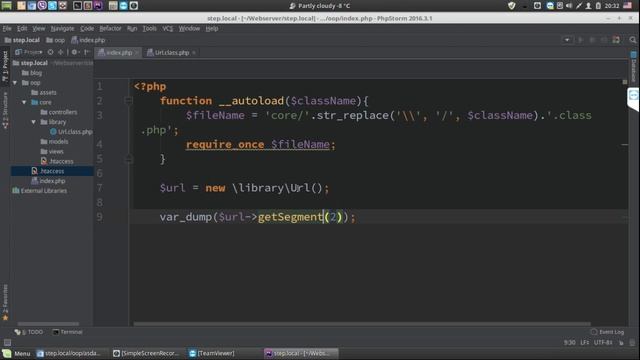Toggle the 1: Project side tool window
Image resolution: width=640 pixels, height=360 pixels.
[x=5, y=65]
